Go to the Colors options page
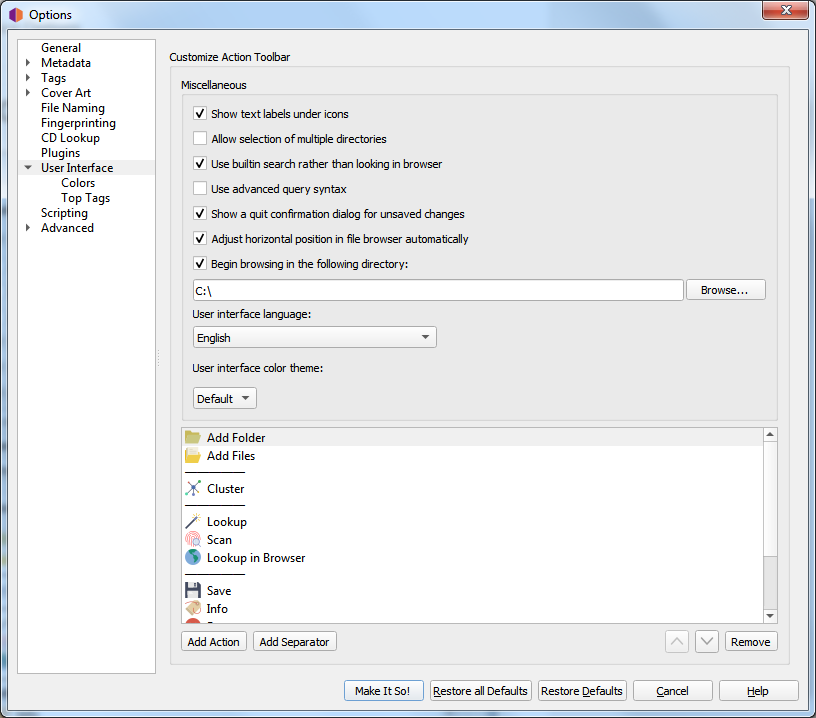This screenshot has width=816, height=718. [78, 183]
